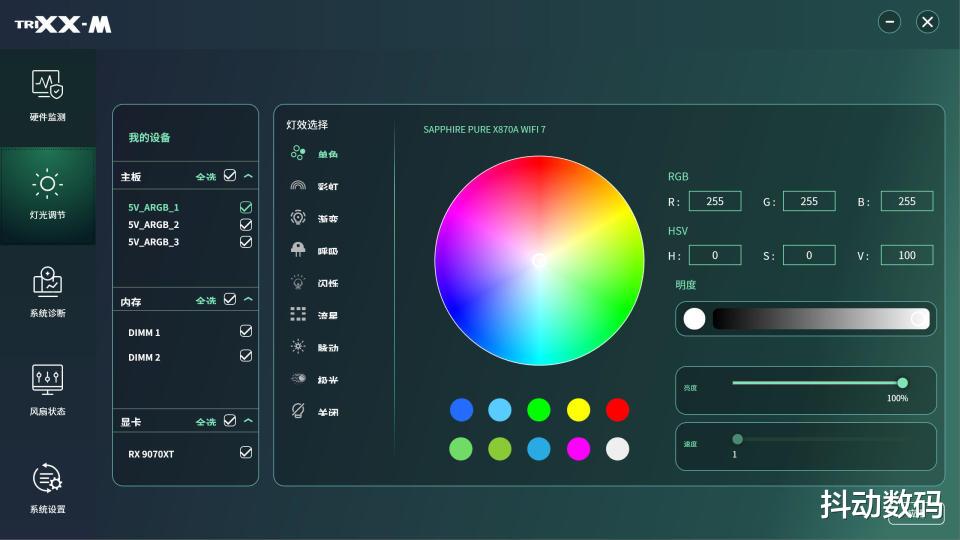Viewport: 960px width, 540px height.
Task: Toggle the 5V_ARGB_2 checkbox
Action: pyautogui.click(x=246, y=225)
